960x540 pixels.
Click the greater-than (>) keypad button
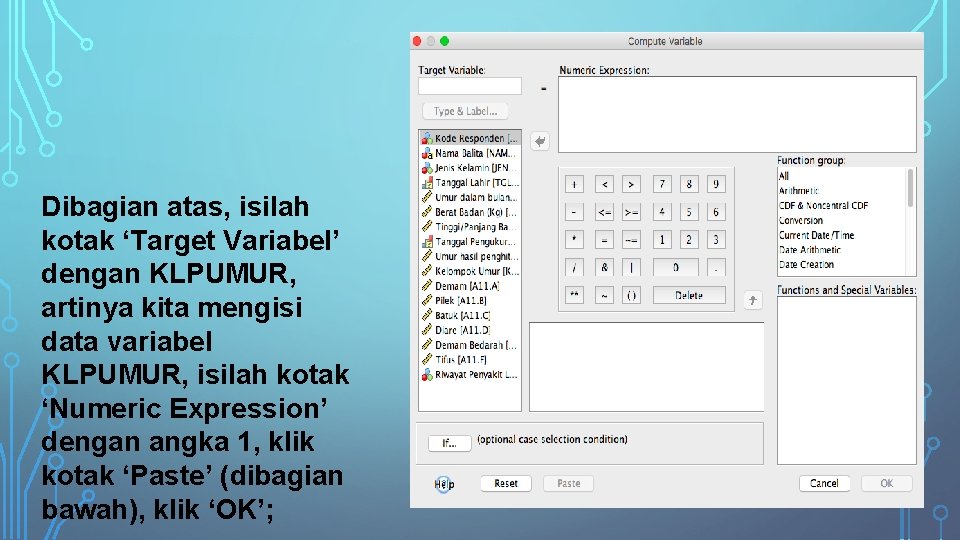pos(631,184)
